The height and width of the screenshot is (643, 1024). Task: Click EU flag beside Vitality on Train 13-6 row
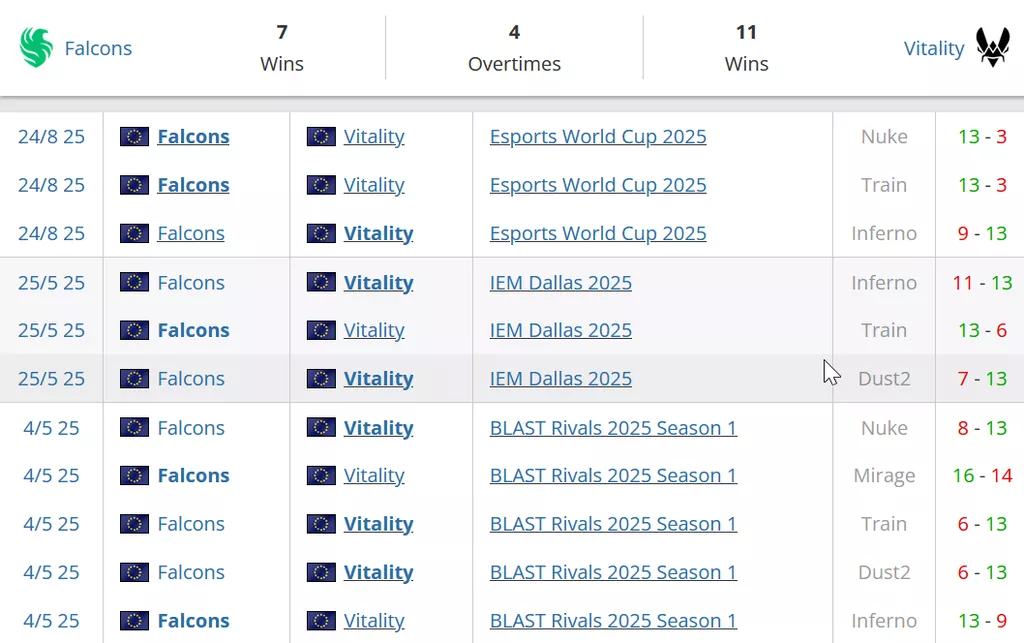(321, 331)
